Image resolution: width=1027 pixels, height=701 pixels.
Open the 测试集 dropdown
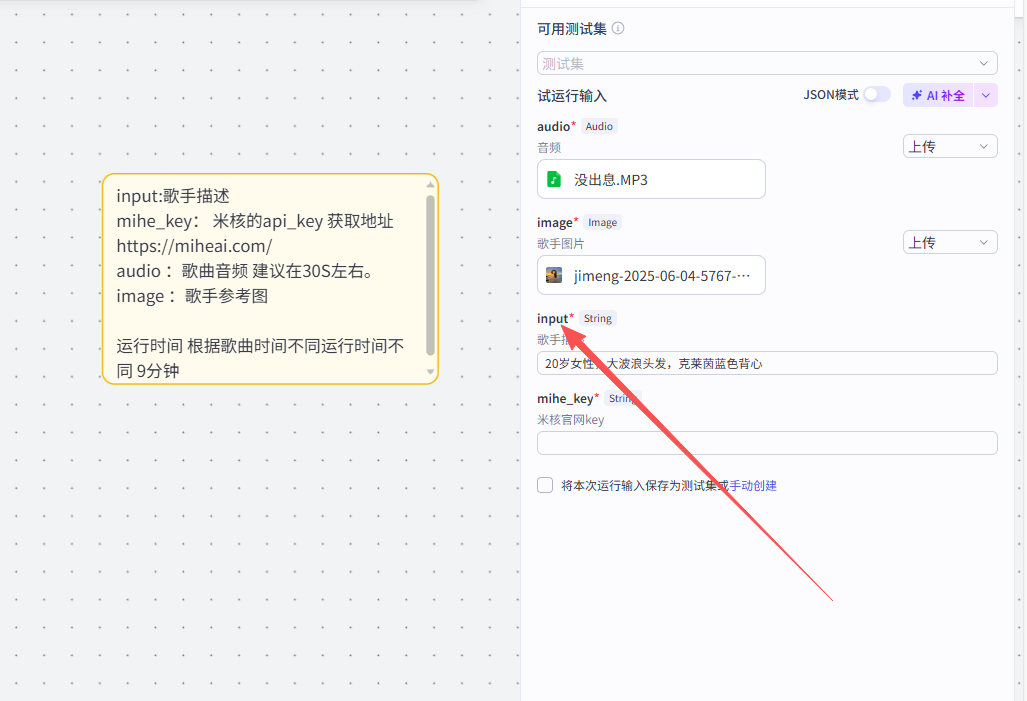point(767,64)
